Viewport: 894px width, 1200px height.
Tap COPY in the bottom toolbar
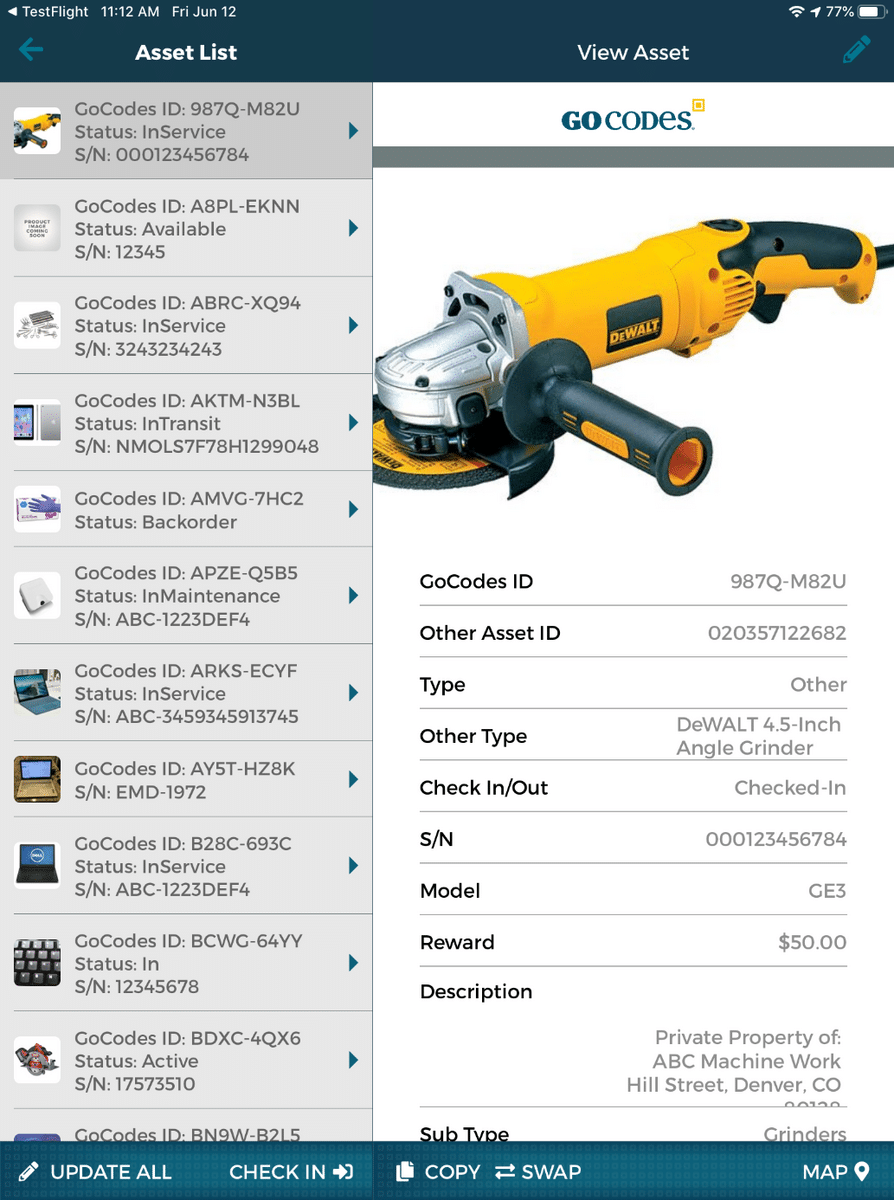pos(439,1171)
